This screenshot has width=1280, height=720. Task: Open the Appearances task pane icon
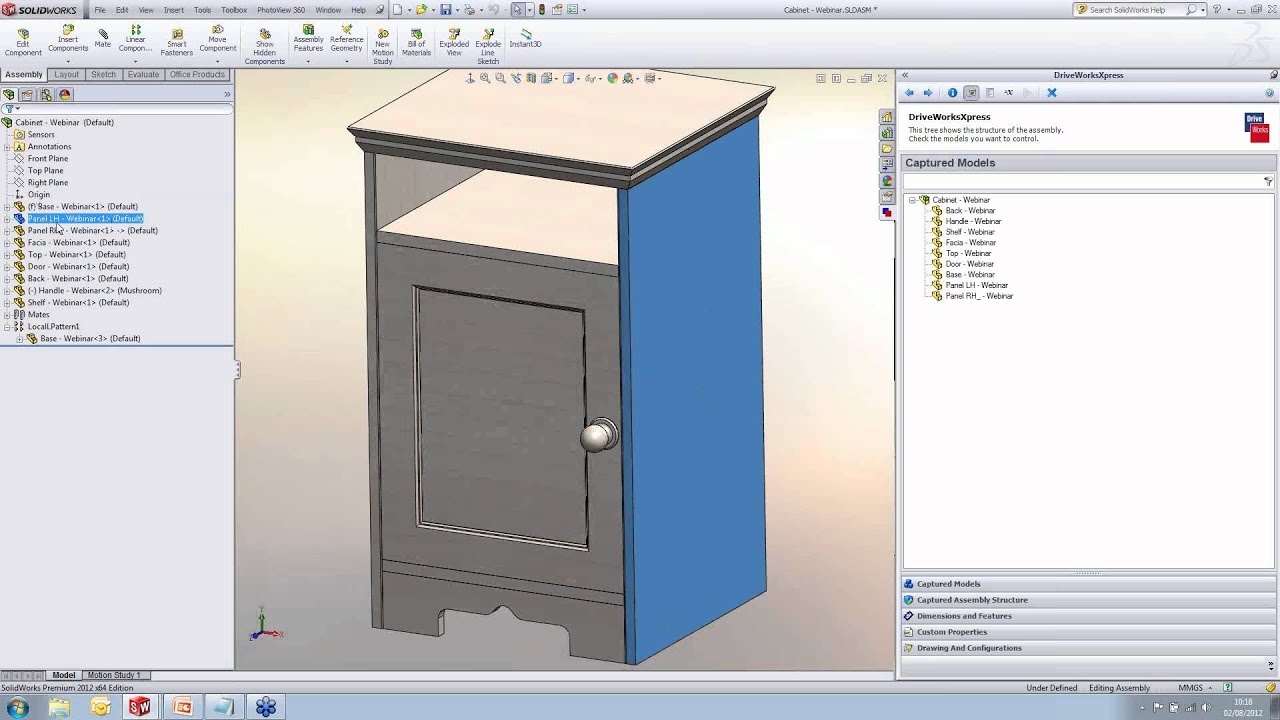tap(887, 181)
